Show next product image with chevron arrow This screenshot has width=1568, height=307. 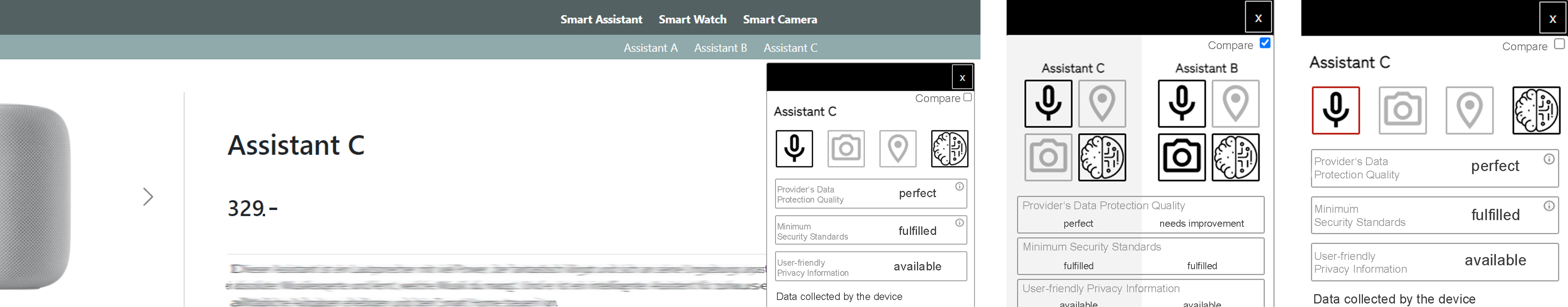(x=148, y=196)
